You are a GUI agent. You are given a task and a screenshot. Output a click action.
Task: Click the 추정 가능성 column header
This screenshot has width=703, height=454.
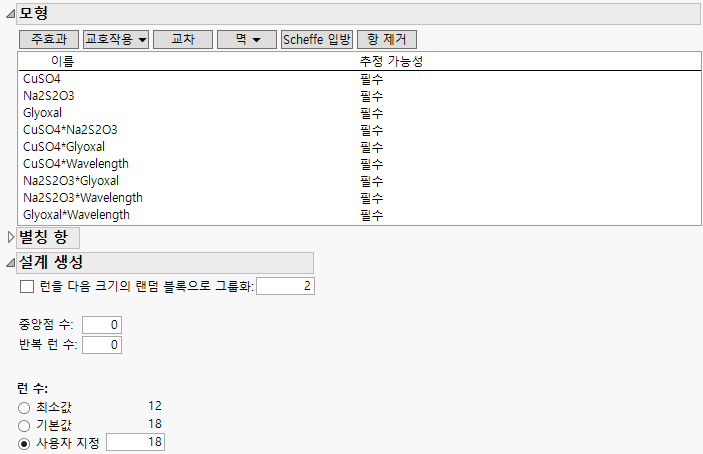click(391, 61)
